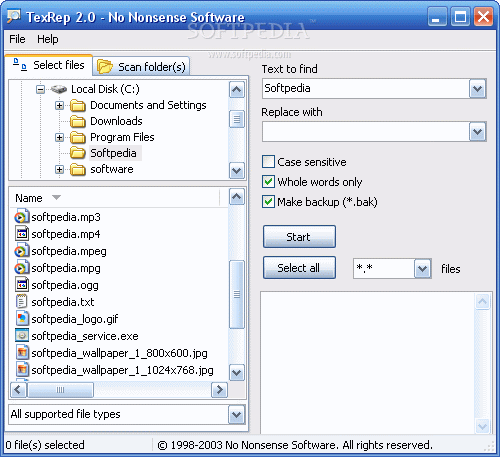500x457 pixels.
Task: Expand the Documents and Settings folder
Action: click(59, 105)
